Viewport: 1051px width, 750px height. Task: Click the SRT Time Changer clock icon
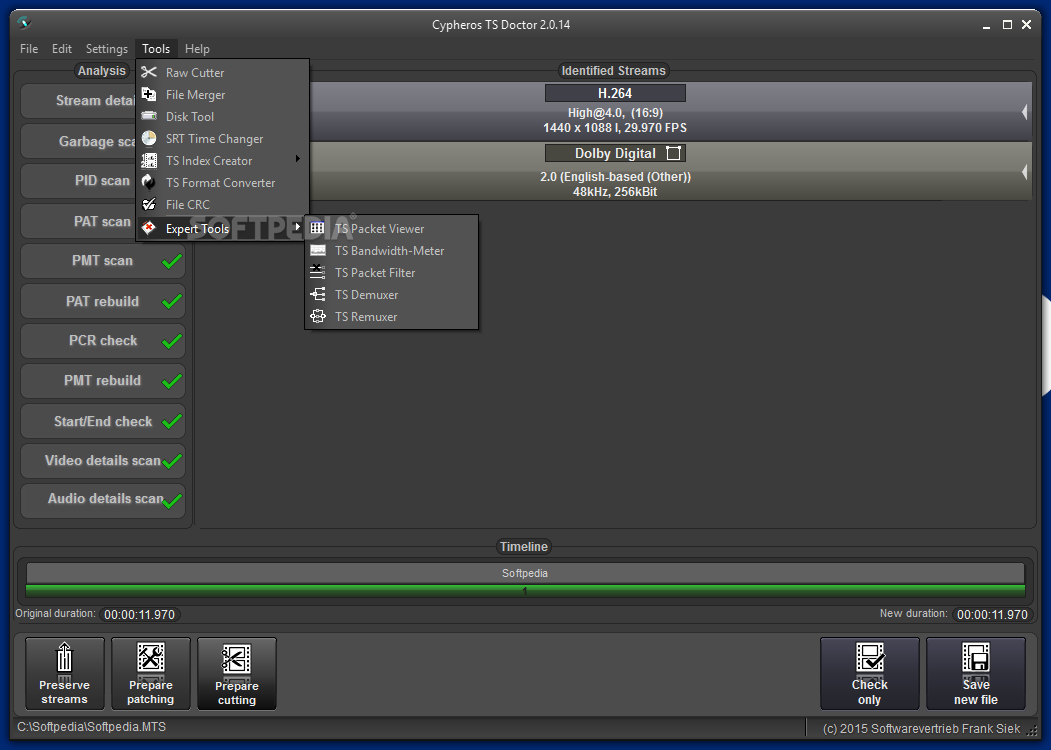tap(149, 138)
